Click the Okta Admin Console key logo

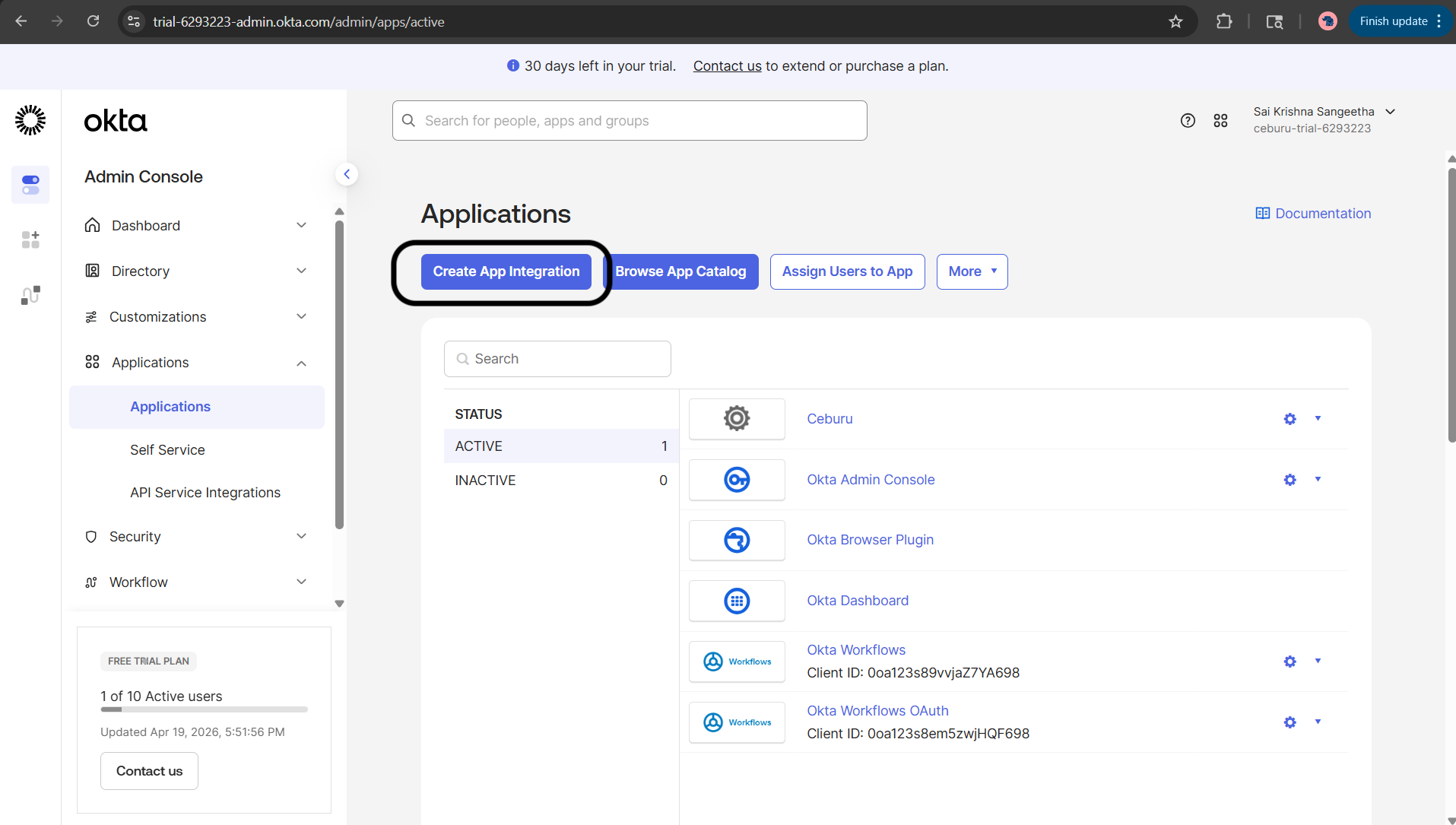pyautogui.click(x=737, y=480)
